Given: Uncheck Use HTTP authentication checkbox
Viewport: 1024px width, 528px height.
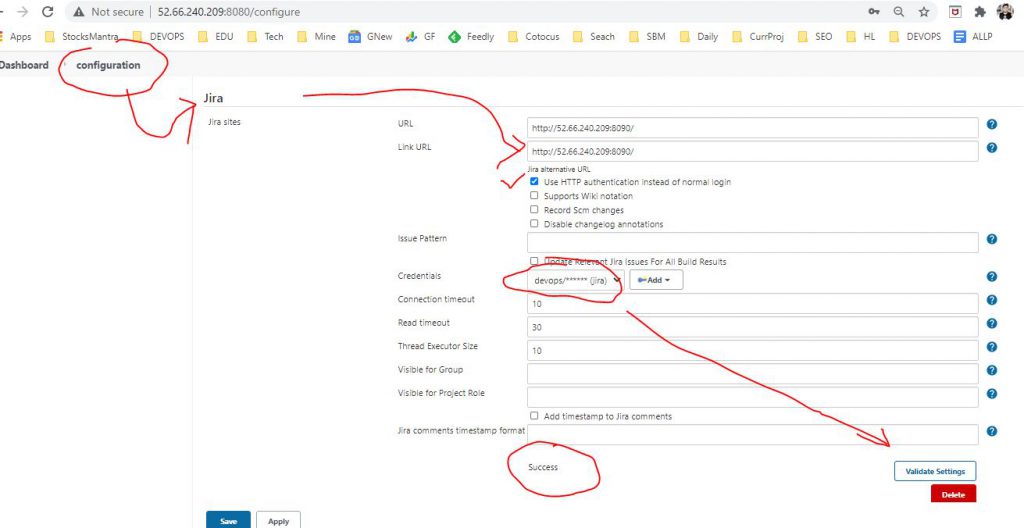Looking at the screenshot, I should 534,182.
